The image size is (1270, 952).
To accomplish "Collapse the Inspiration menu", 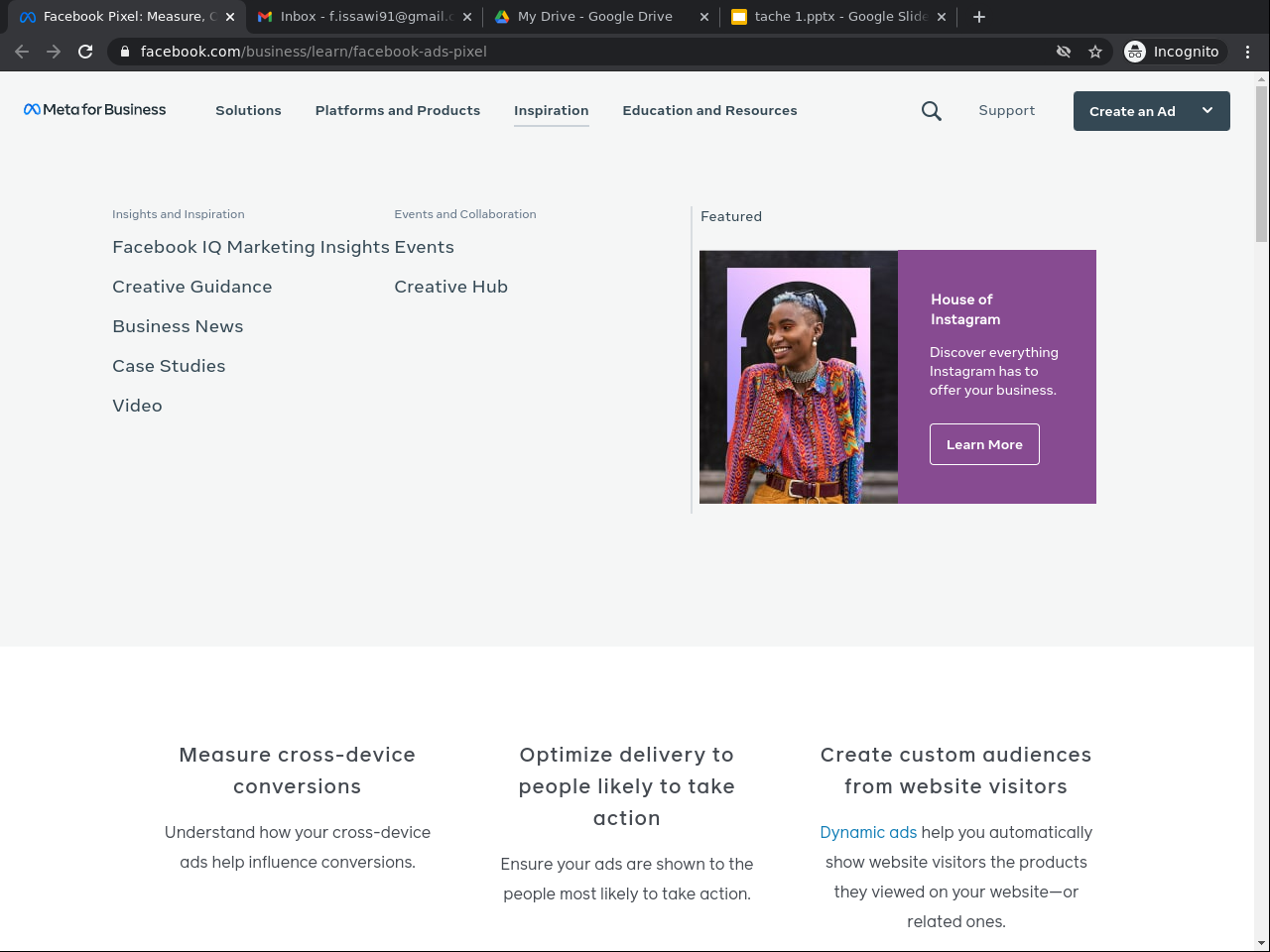I will pyautogui.click(x=552, y=111).
